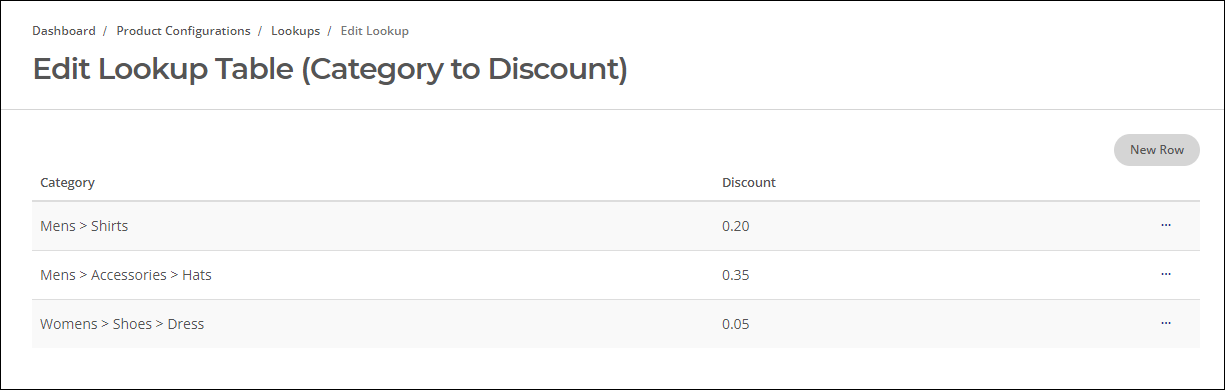Open the actions menu for Womens > Shoes > Dress row
The height and width of the screenshot is (390, 1225).
(x=1166, y=323)
